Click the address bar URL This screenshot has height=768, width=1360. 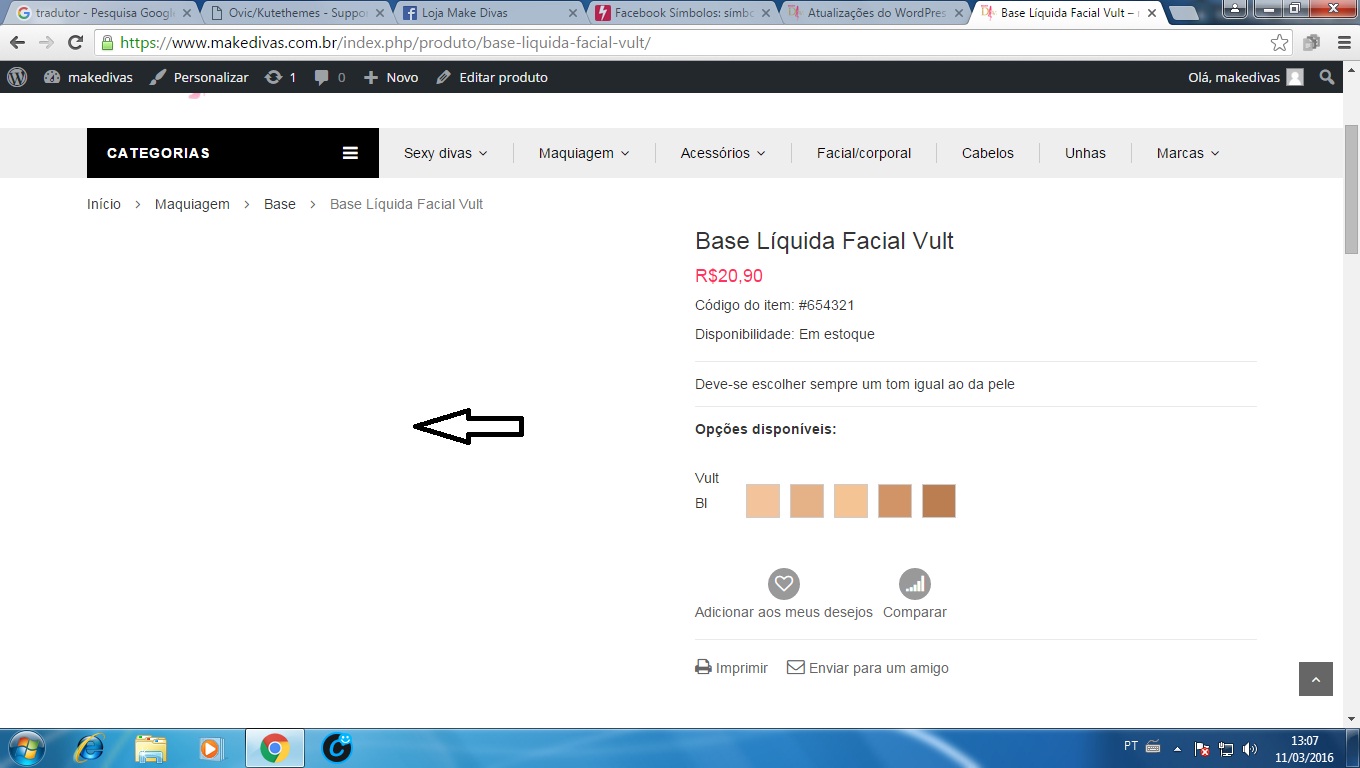pyautogui.click(x=385, y=43)
